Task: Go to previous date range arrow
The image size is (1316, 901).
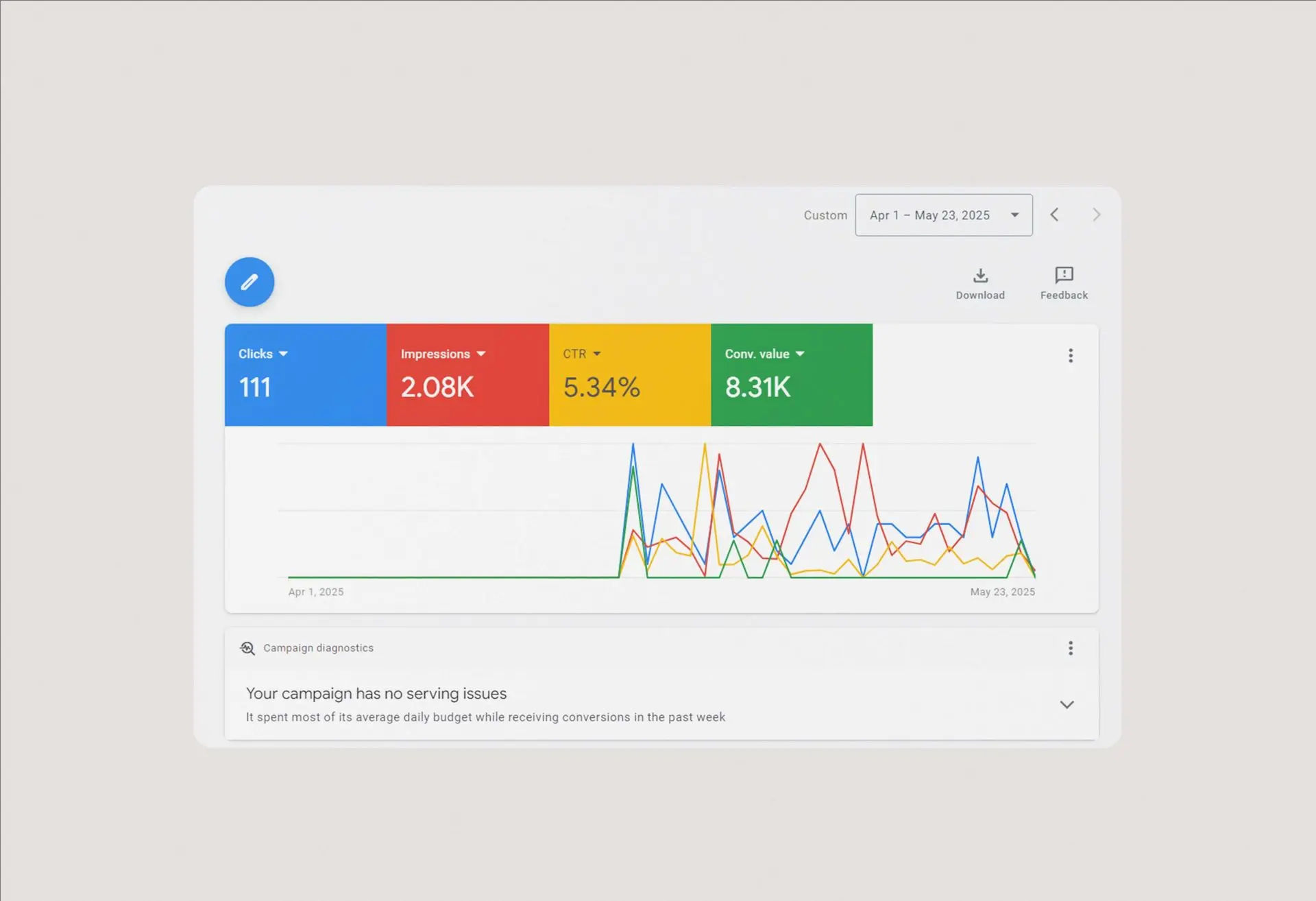Action: [x=1055, y=215]
